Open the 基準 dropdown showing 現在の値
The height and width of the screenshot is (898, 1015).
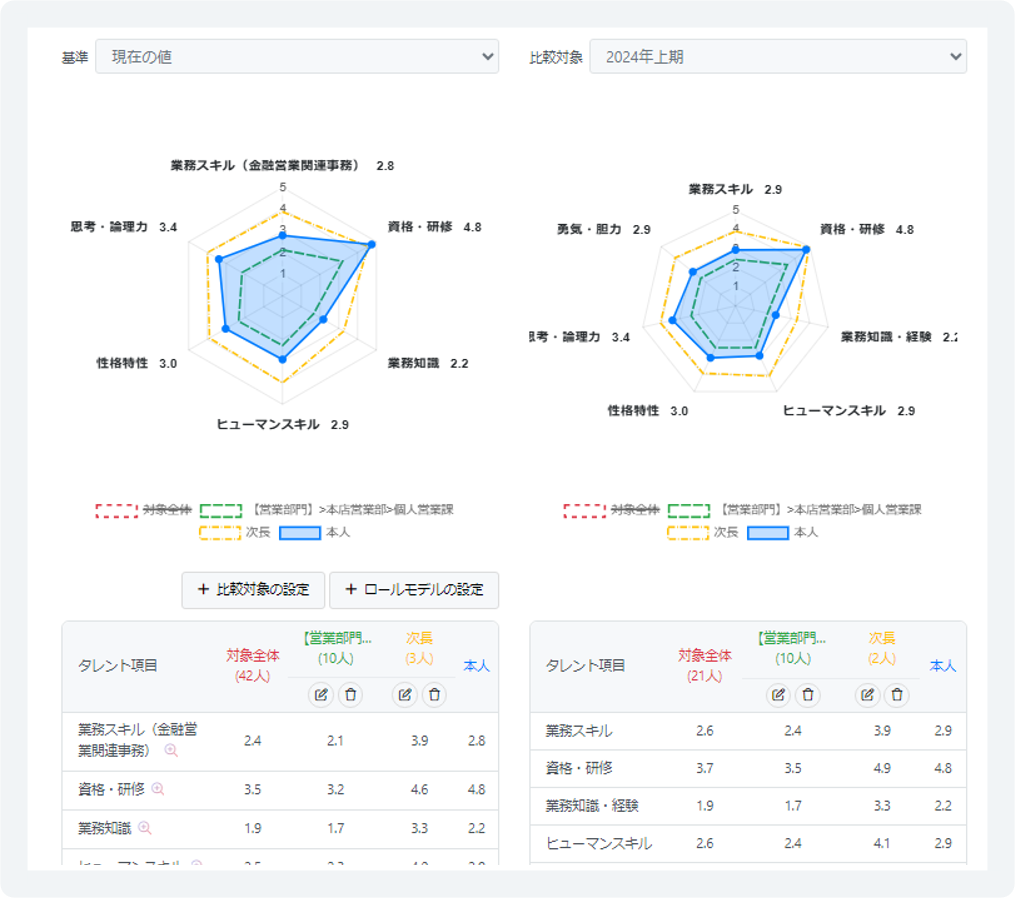(x=296, y=57)
